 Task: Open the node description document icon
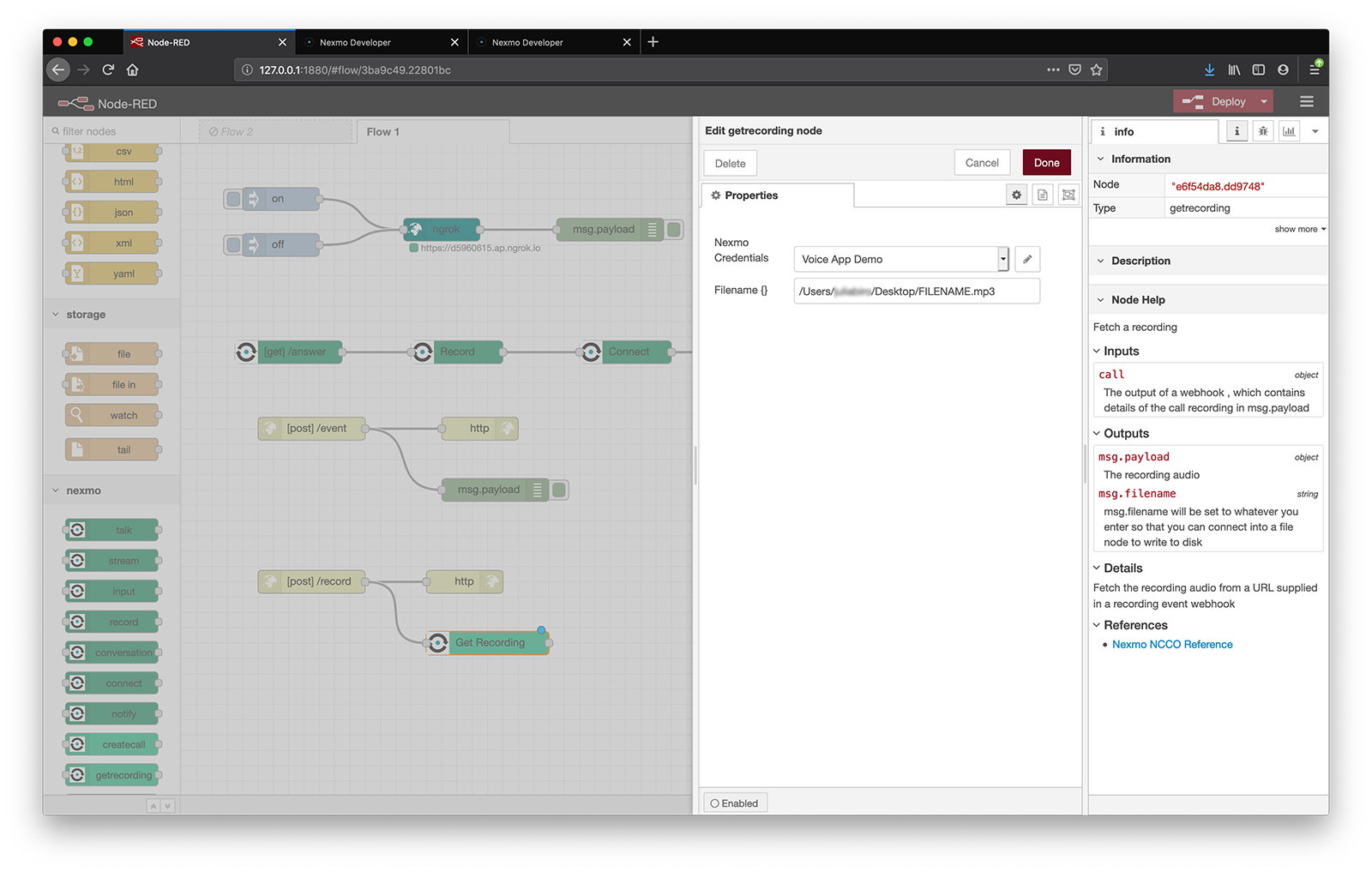pos(1043,195)
